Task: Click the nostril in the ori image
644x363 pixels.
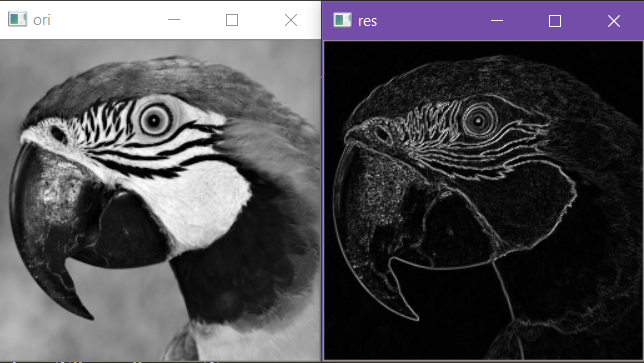Action: pos(58,134)
